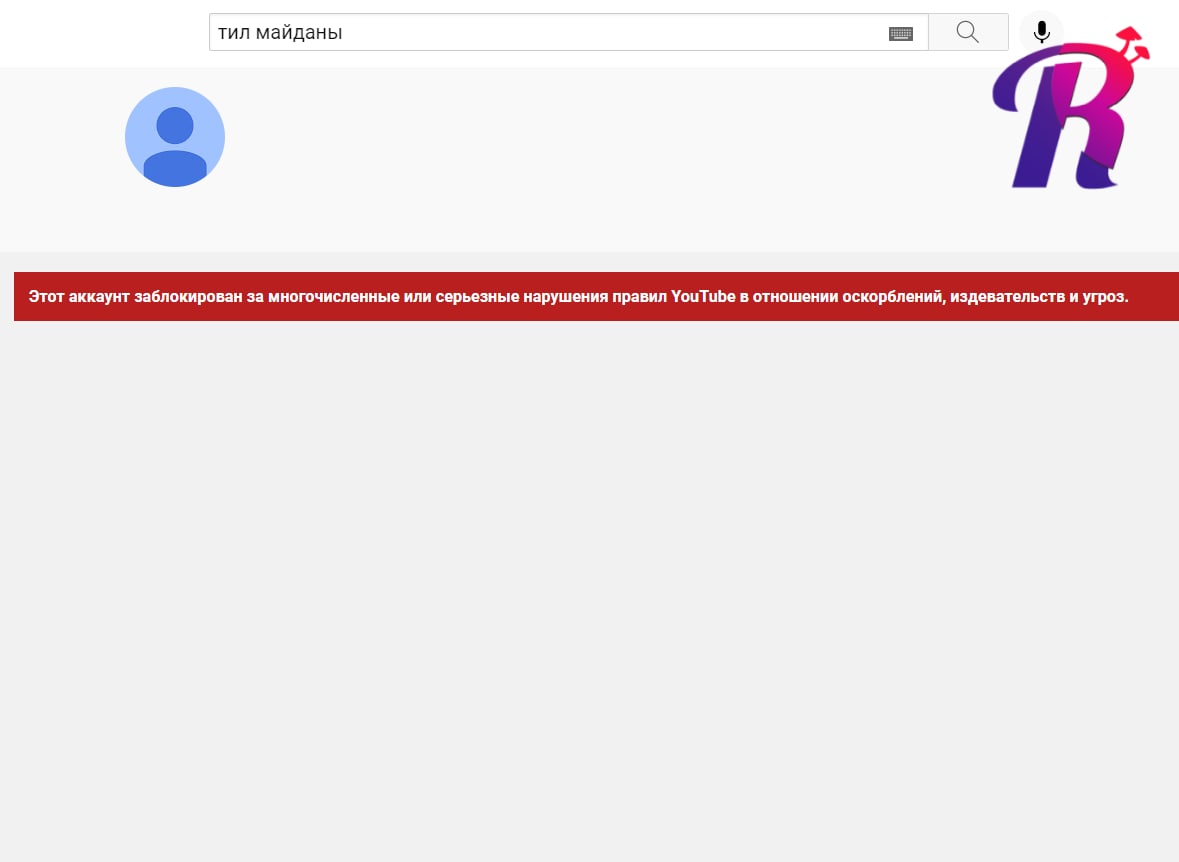Click the silhouette figure inside the channel avatar
The width and height of the screenshot is (1179, 862).
[175, 145]
